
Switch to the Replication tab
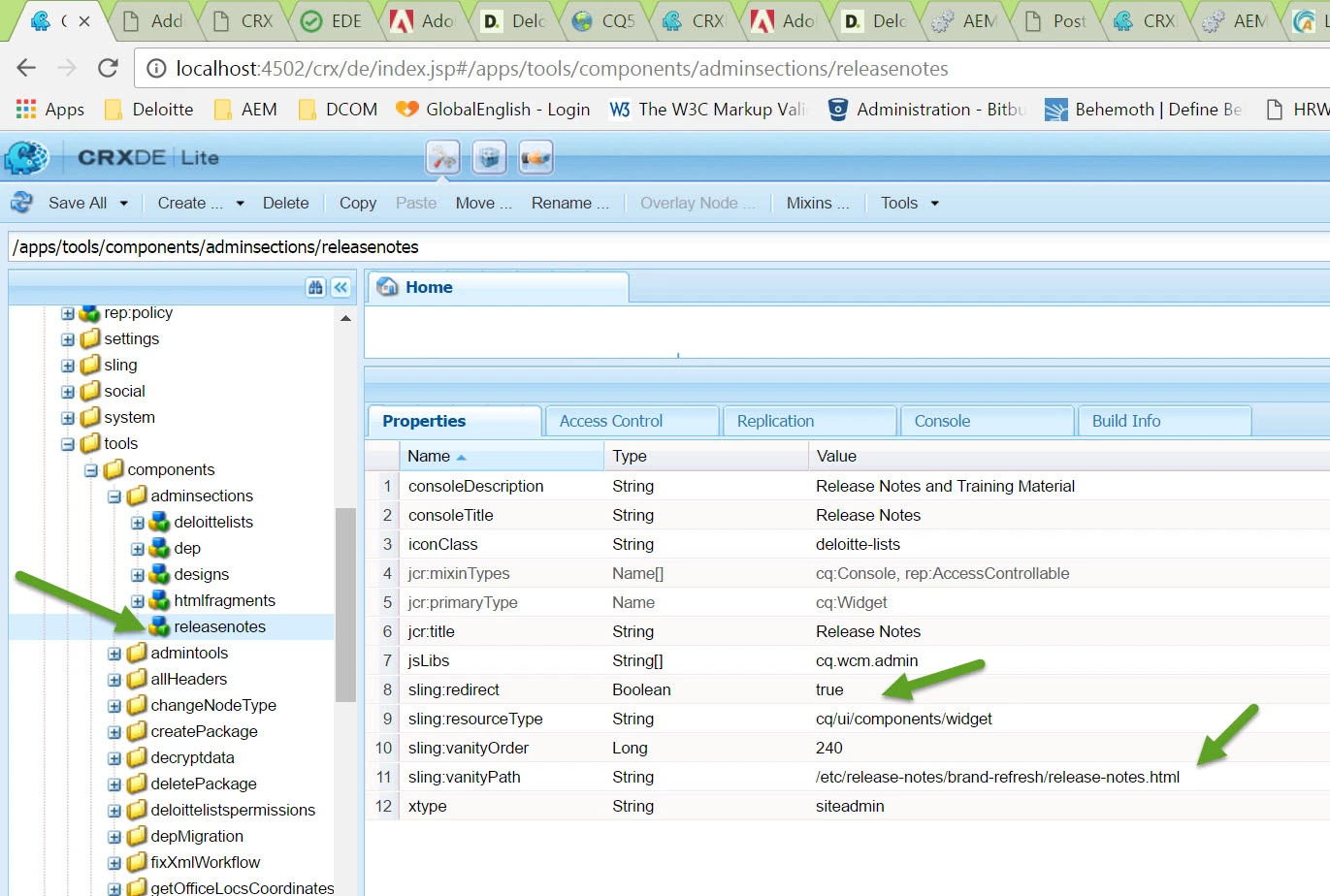[810, 421]
